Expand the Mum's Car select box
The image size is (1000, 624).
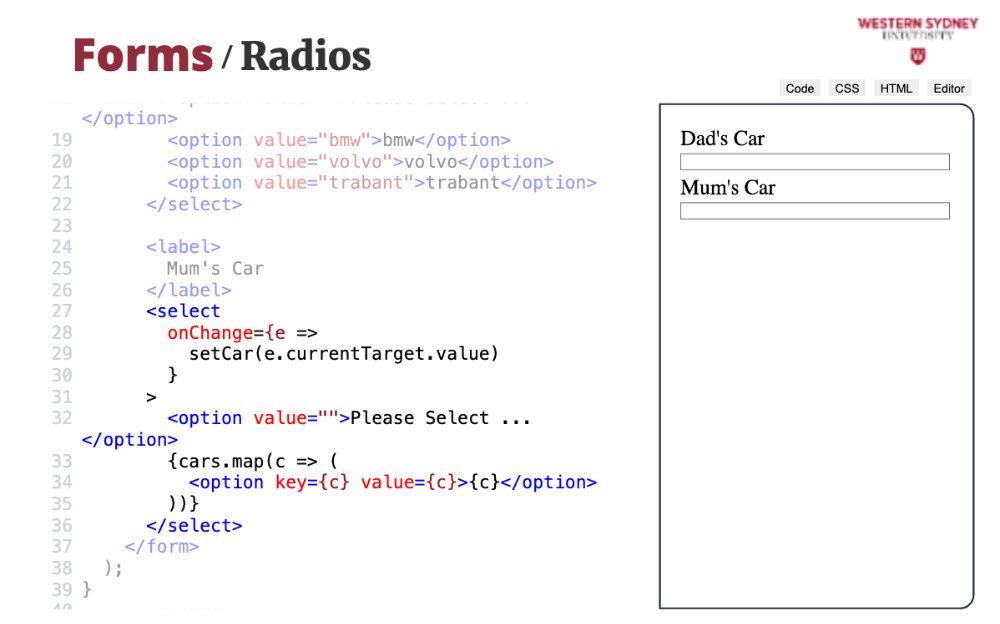click(814, 211)
